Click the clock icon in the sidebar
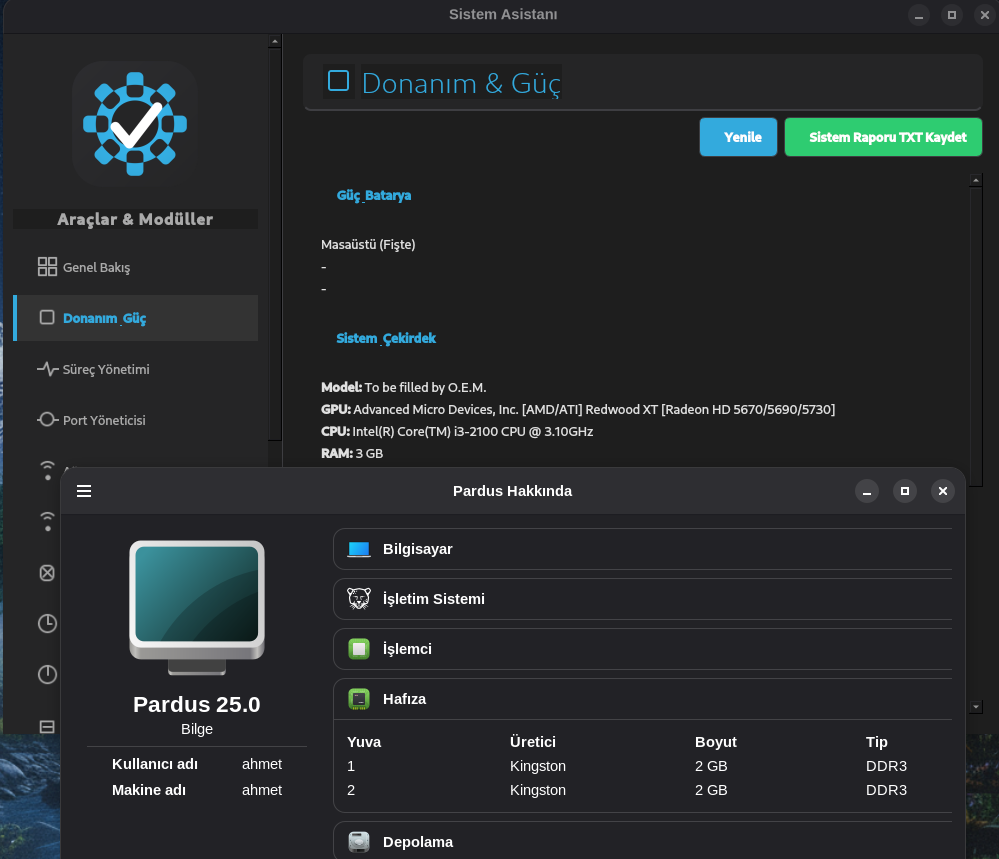Screen dimensions: 999x859 (47, 623)
